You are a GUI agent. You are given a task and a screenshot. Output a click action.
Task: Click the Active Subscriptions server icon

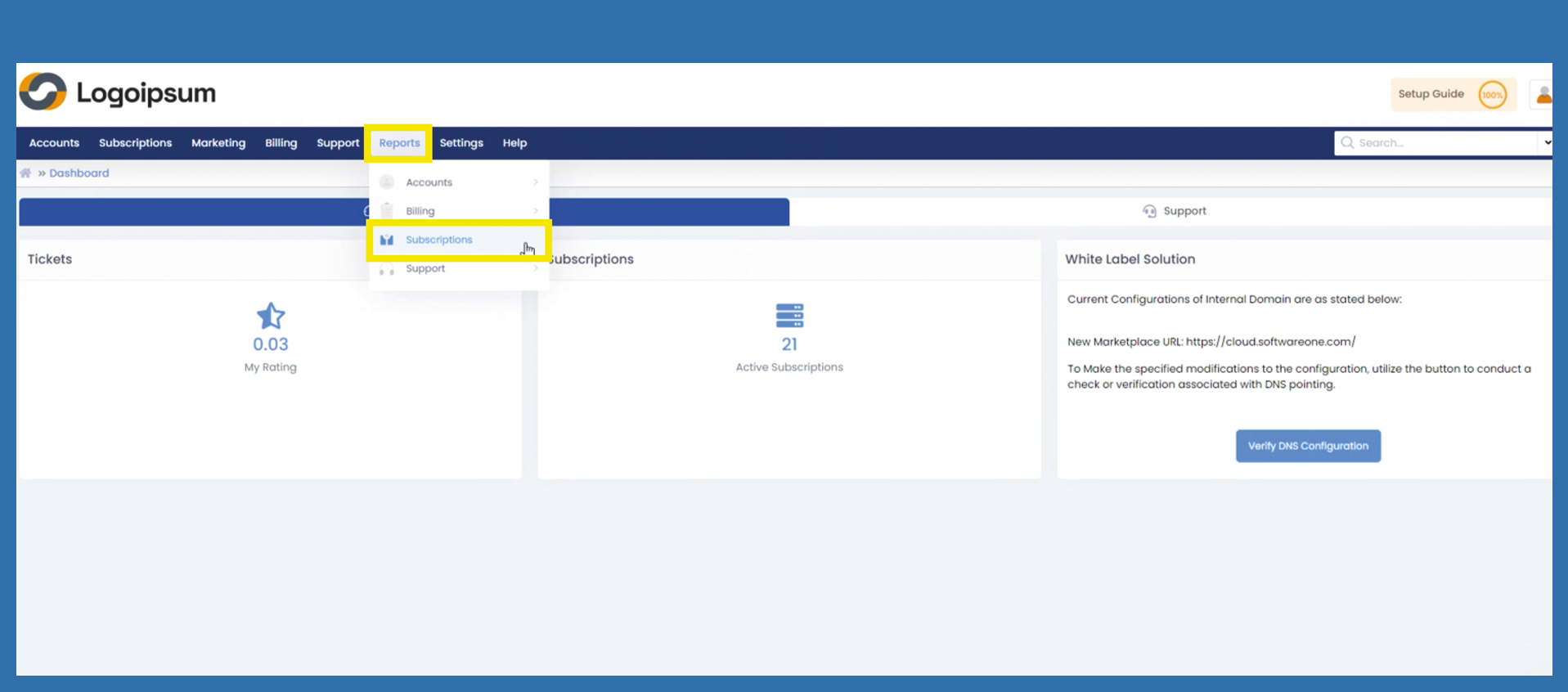click(789, 316)
